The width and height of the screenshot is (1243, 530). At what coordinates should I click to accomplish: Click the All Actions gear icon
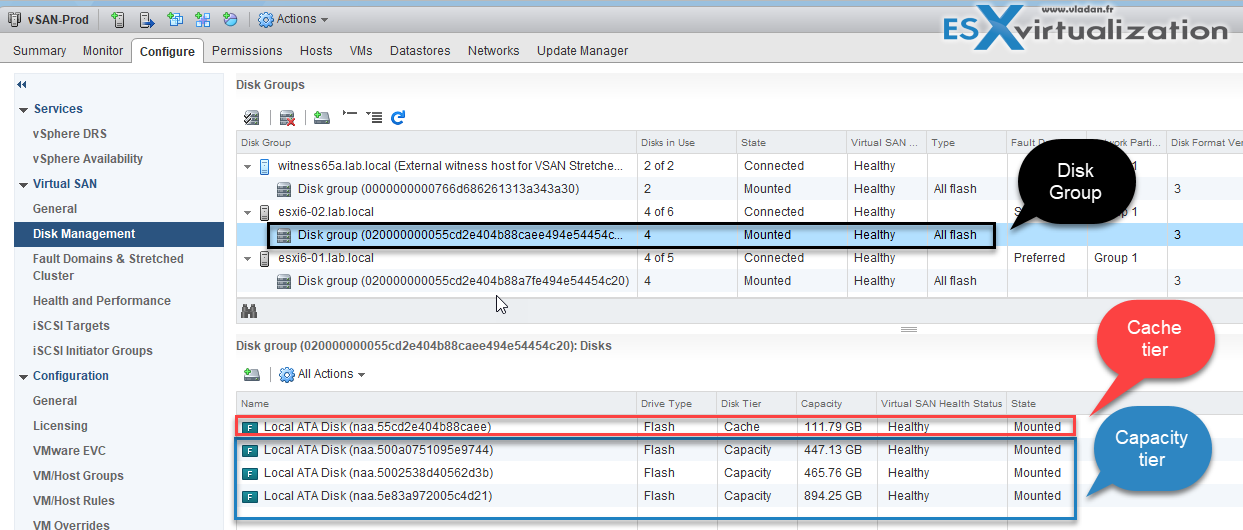coord(288,374)
